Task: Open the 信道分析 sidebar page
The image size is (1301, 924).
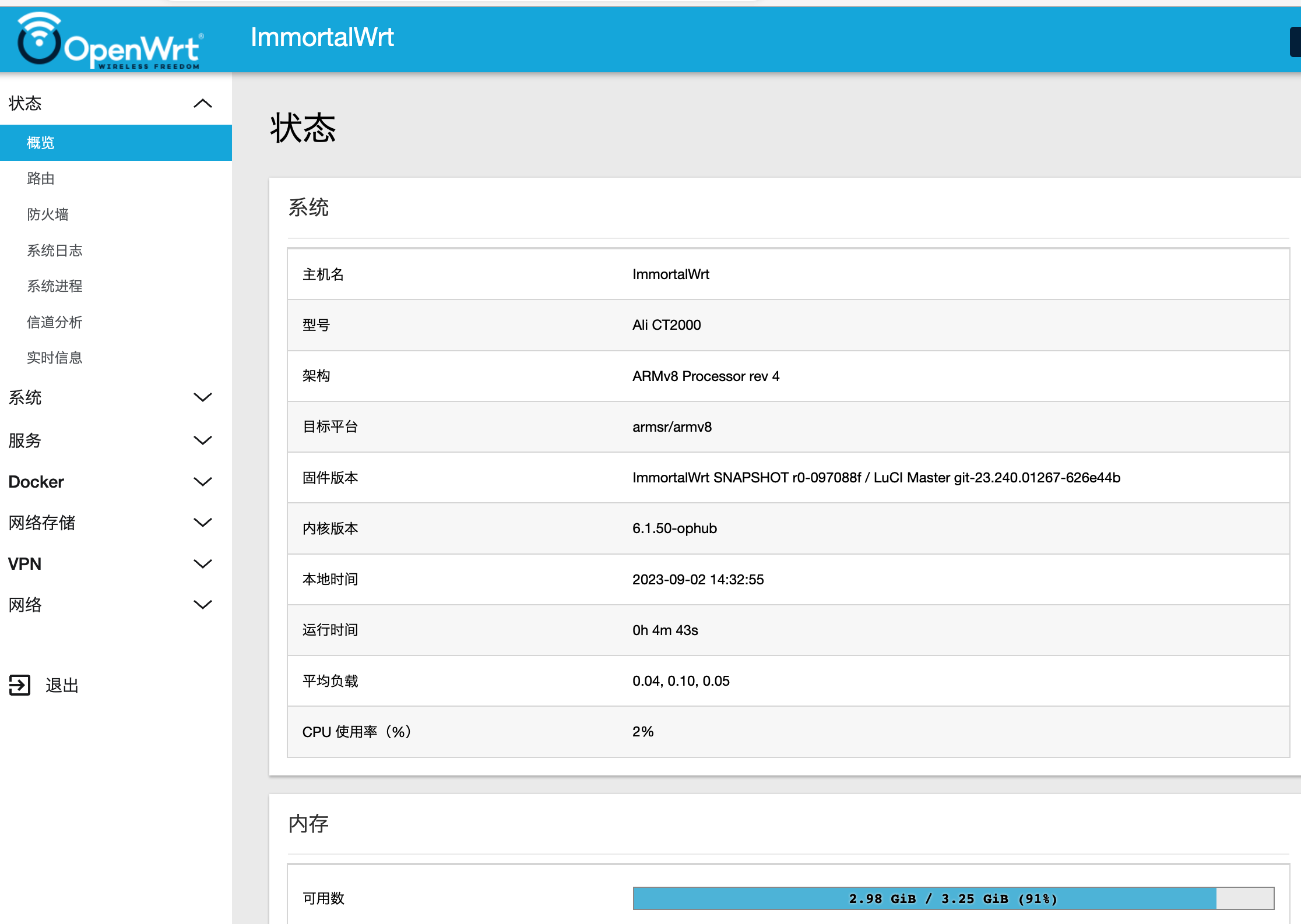Action: [55, 322]
